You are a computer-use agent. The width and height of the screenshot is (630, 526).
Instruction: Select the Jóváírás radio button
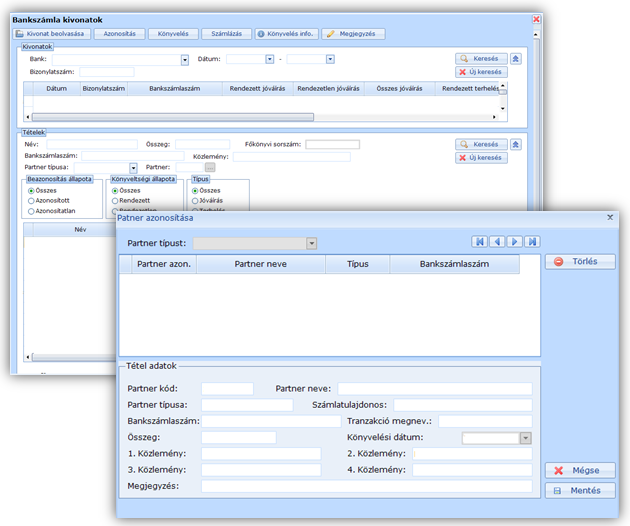pyautogui.click(x=195, y=201)
